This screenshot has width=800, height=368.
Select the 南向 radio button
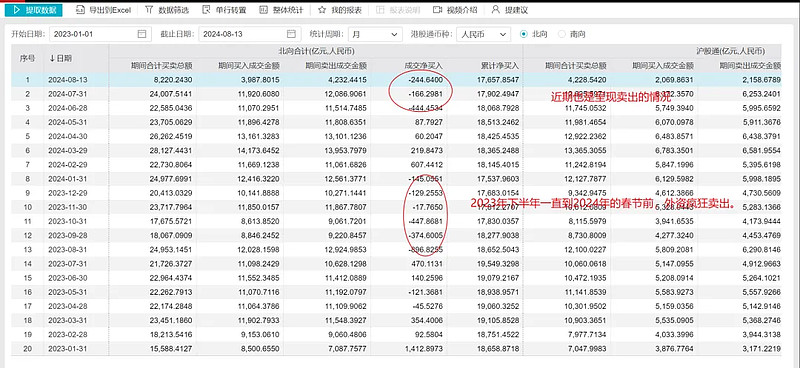pos(562,34)
